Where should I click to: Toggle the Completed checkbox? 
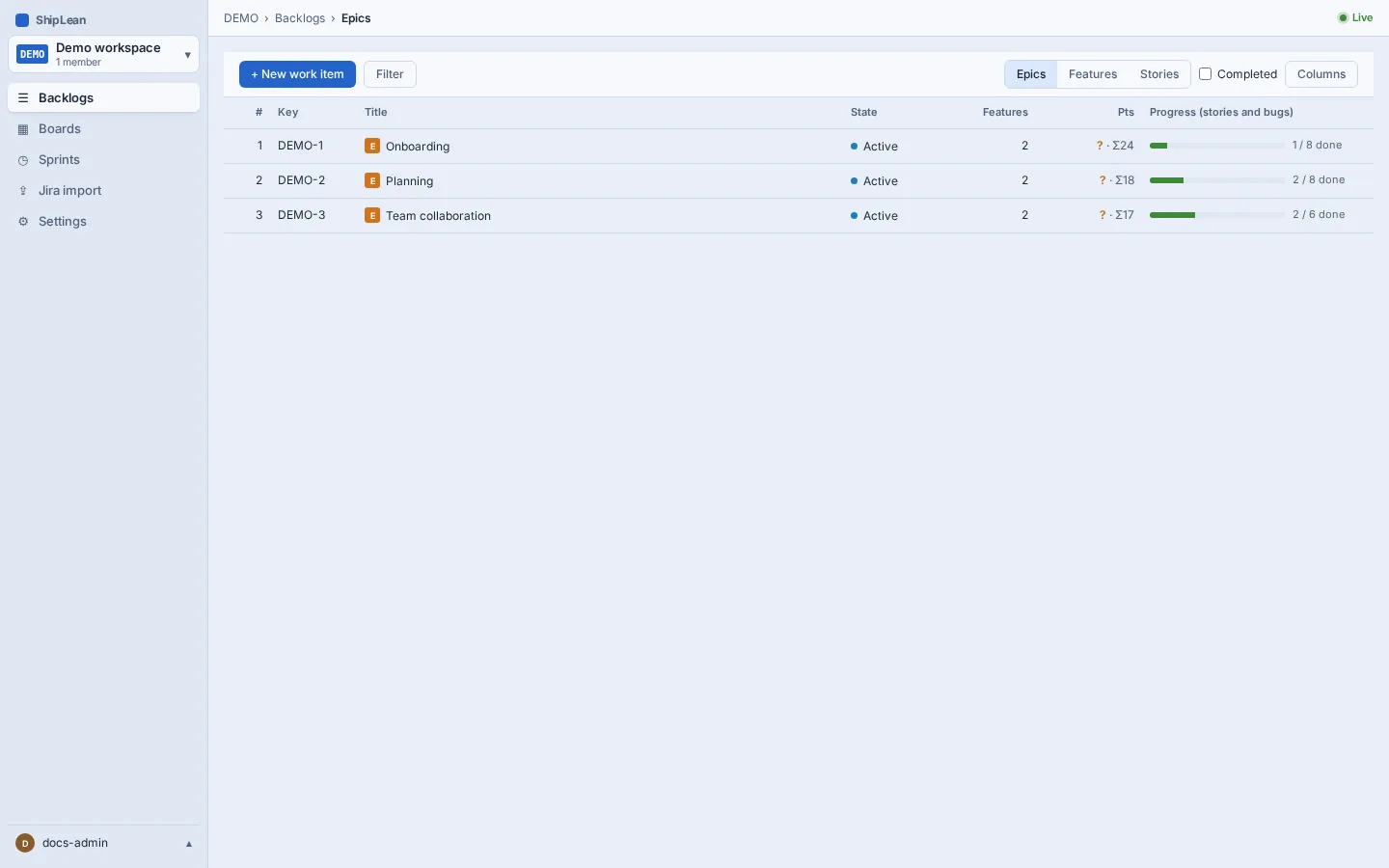point(1205,74)
